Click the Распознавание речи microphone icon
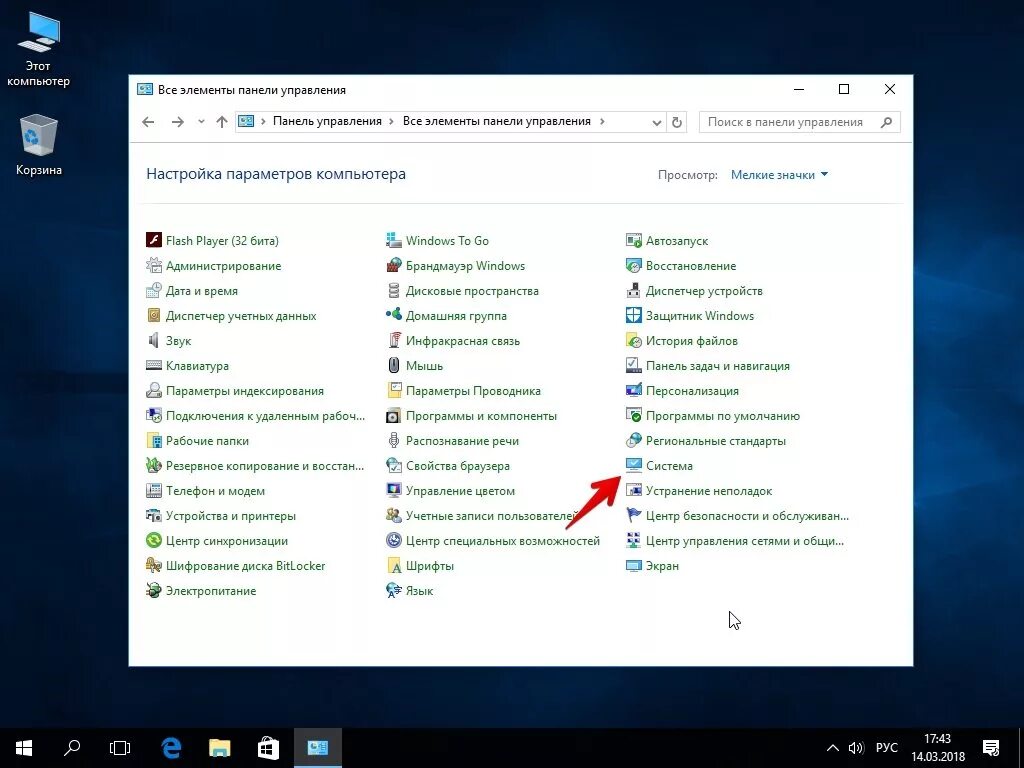The width and height of the screenshot is (1024, 768). coord(394,441)
